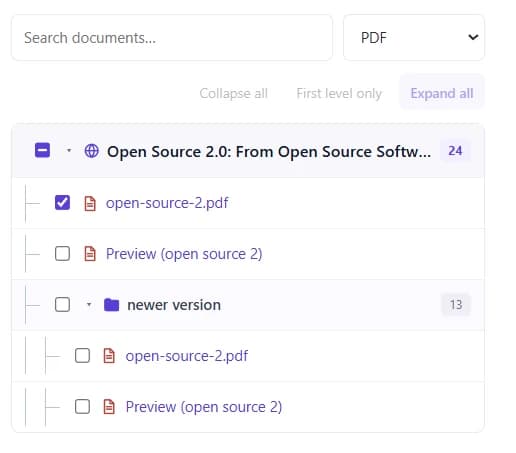
Task: Open the first-level Preview (open source 2) link
Action: (x=184, y=254)
